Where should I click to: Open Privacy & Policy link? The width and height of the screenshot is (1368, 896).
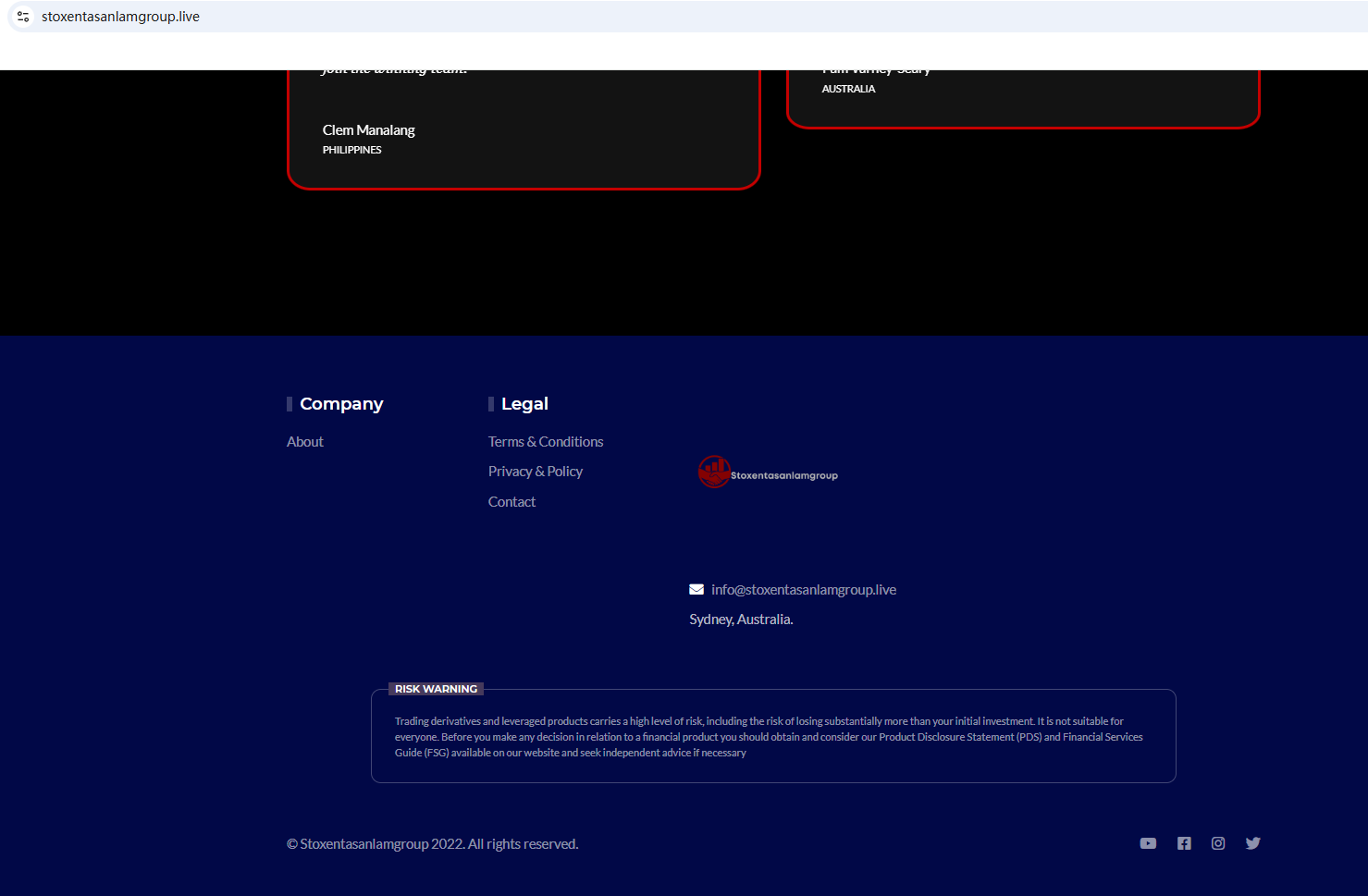(536, 472)
